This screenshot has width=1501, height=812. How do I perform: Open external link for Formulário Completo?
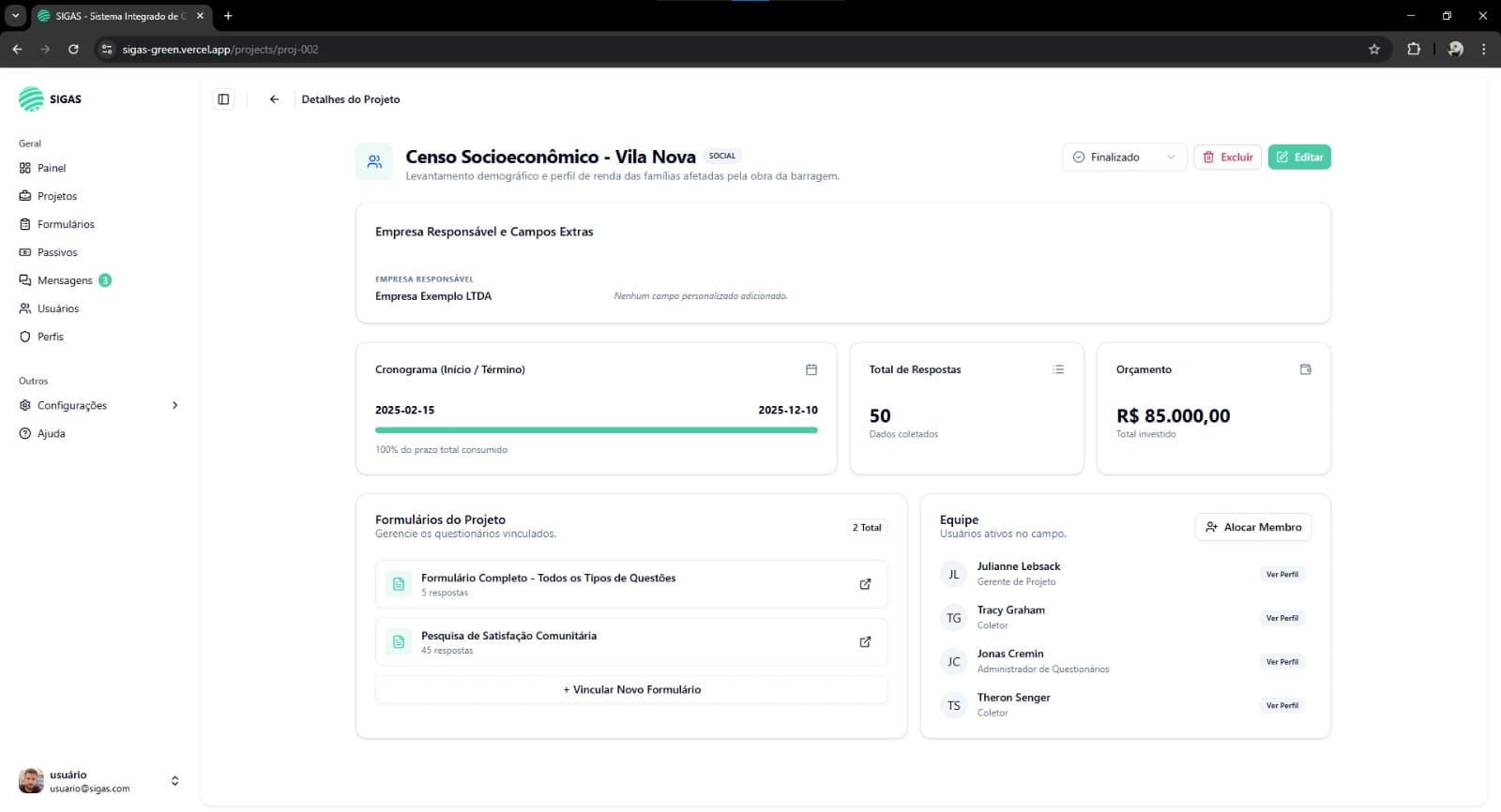click(x=865, y=584)
